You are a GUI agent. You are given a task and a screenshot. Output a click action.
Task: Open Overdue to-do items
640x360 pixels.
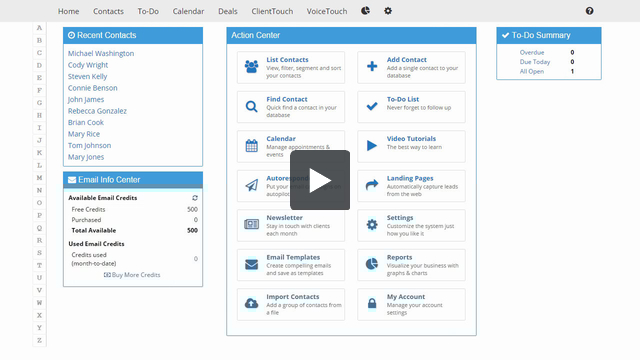click(x=532, y=52)
